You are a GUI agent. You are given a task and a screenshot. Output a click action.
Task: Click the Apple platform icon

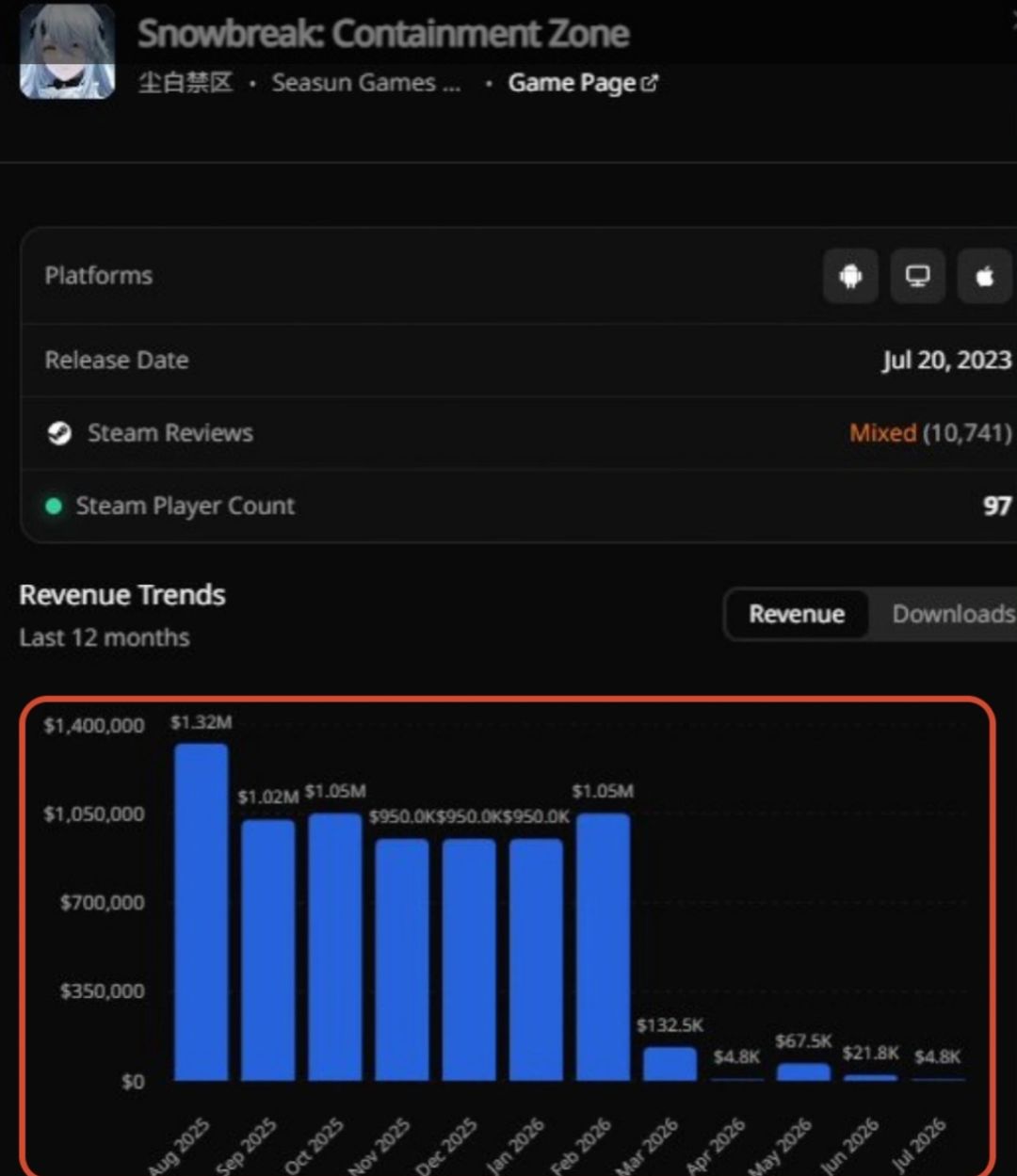click(x=985, y=276)
